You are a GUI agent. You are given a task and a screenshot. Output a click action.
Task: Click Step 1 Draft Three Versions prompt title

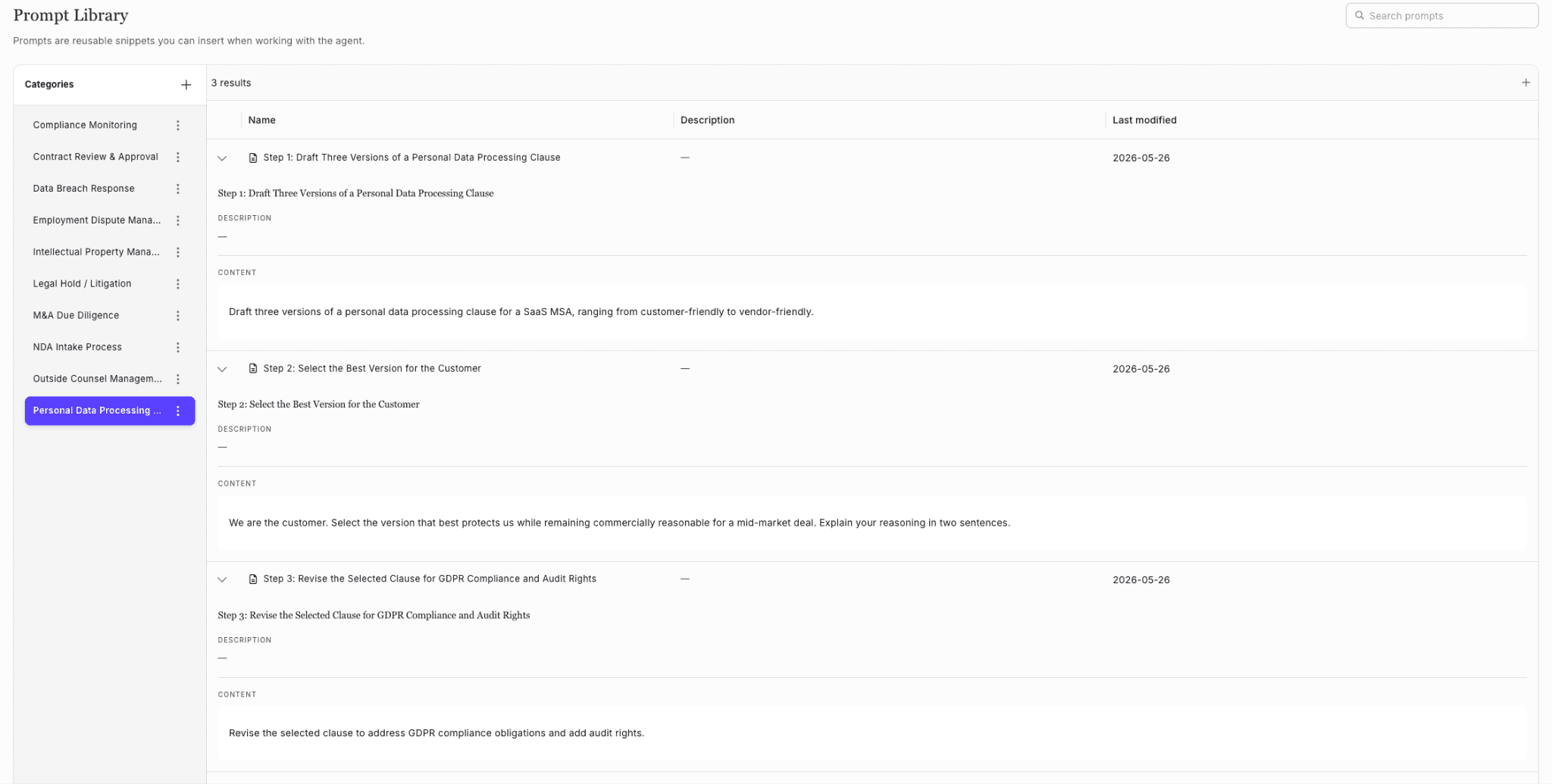[x=411, y=158]
